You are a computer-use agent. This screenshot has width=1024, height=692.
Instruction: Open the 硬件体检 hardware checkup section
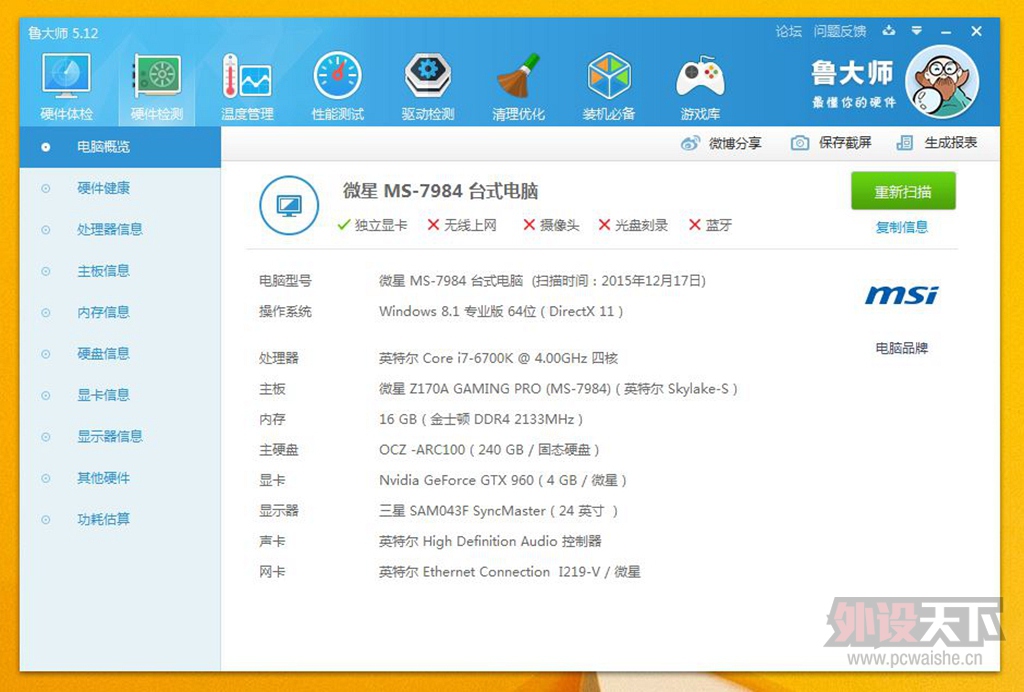coord(66,87)
